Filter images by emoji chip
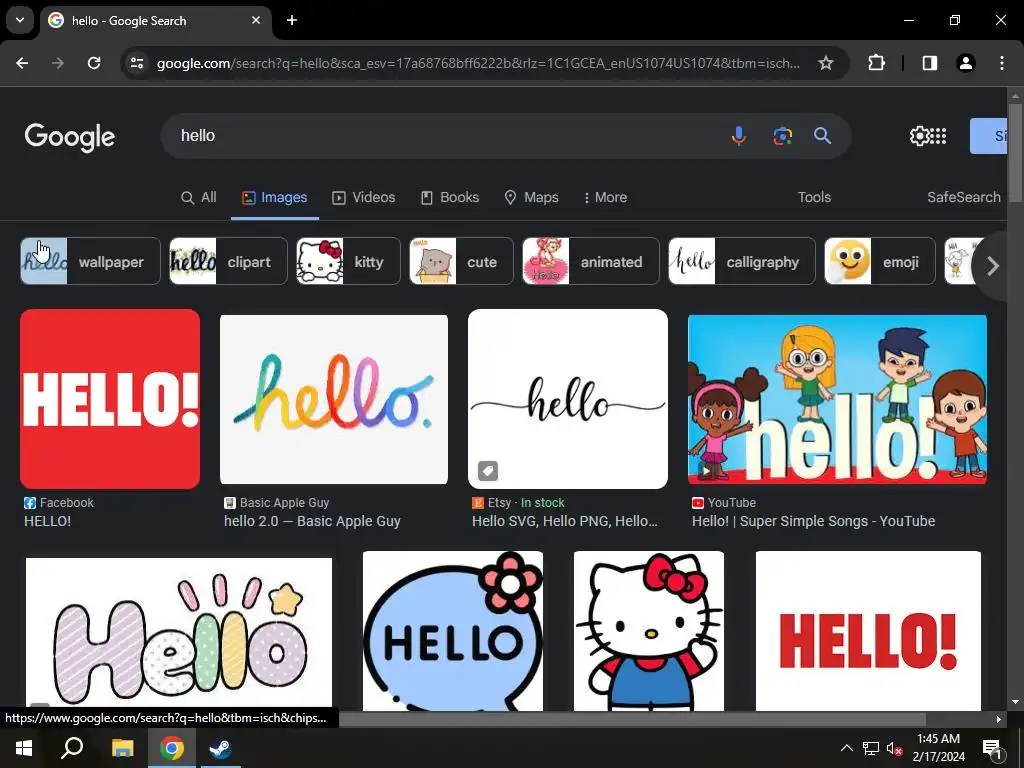This screenshot has width=1024, height=768. [x=880, y=261]
